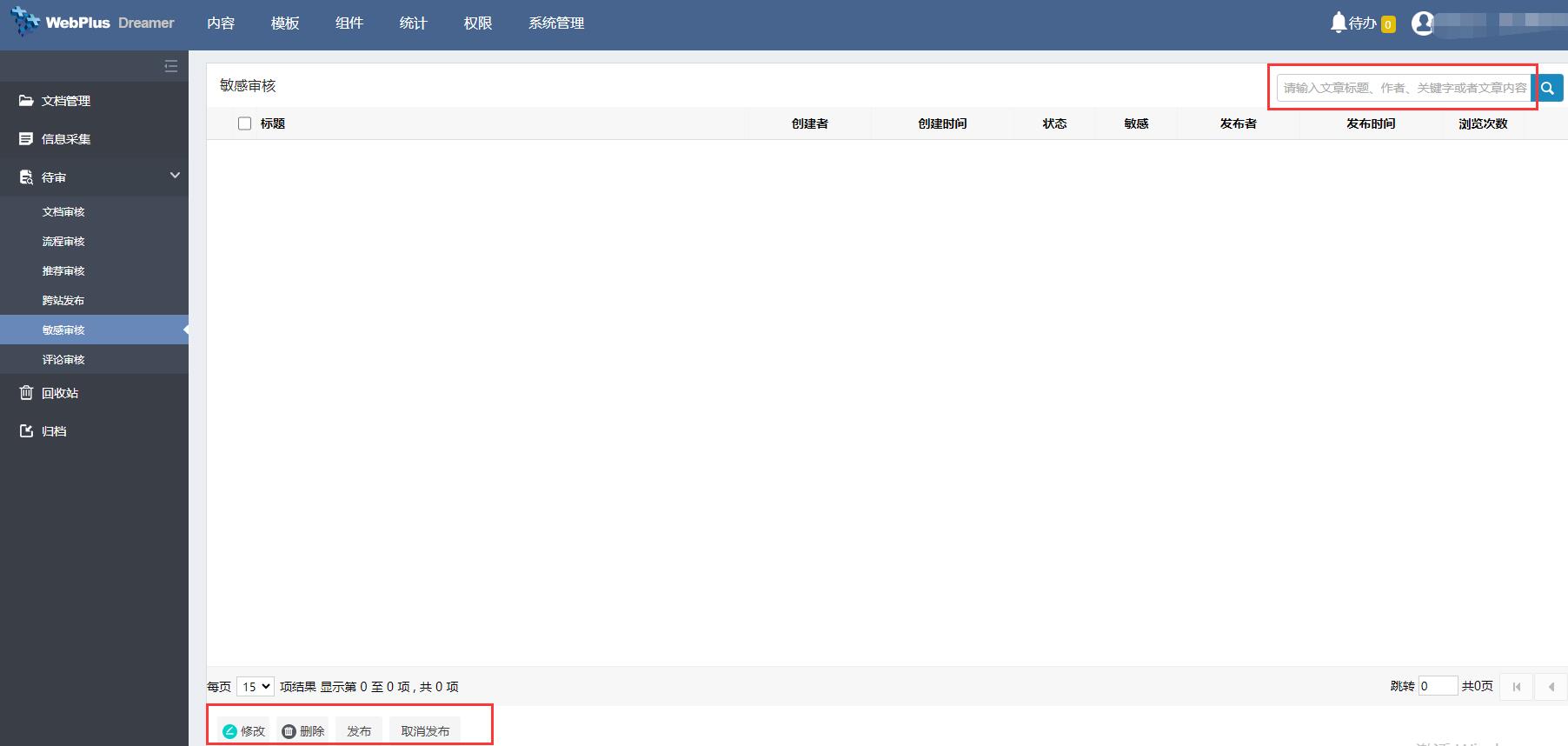Click the 发布 button
Image resolution: width=1568 pixels, height=746 pixels.
click(x=359, y=731)
